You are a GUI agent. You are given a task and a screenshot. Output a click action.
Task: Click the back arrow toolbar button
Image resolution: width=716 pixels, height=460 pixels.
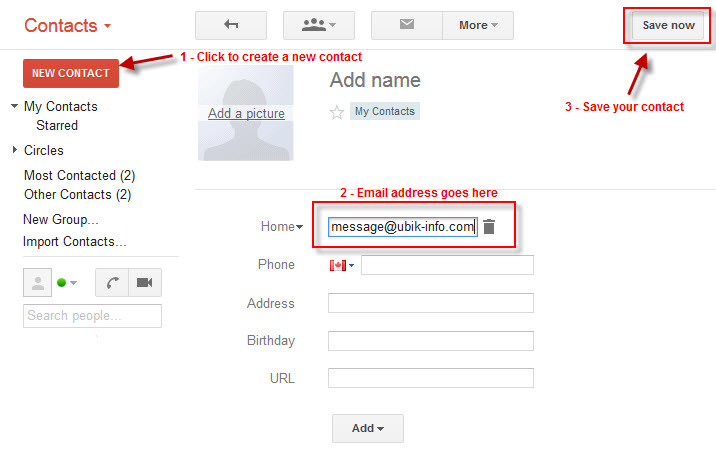tap(230, 25)
